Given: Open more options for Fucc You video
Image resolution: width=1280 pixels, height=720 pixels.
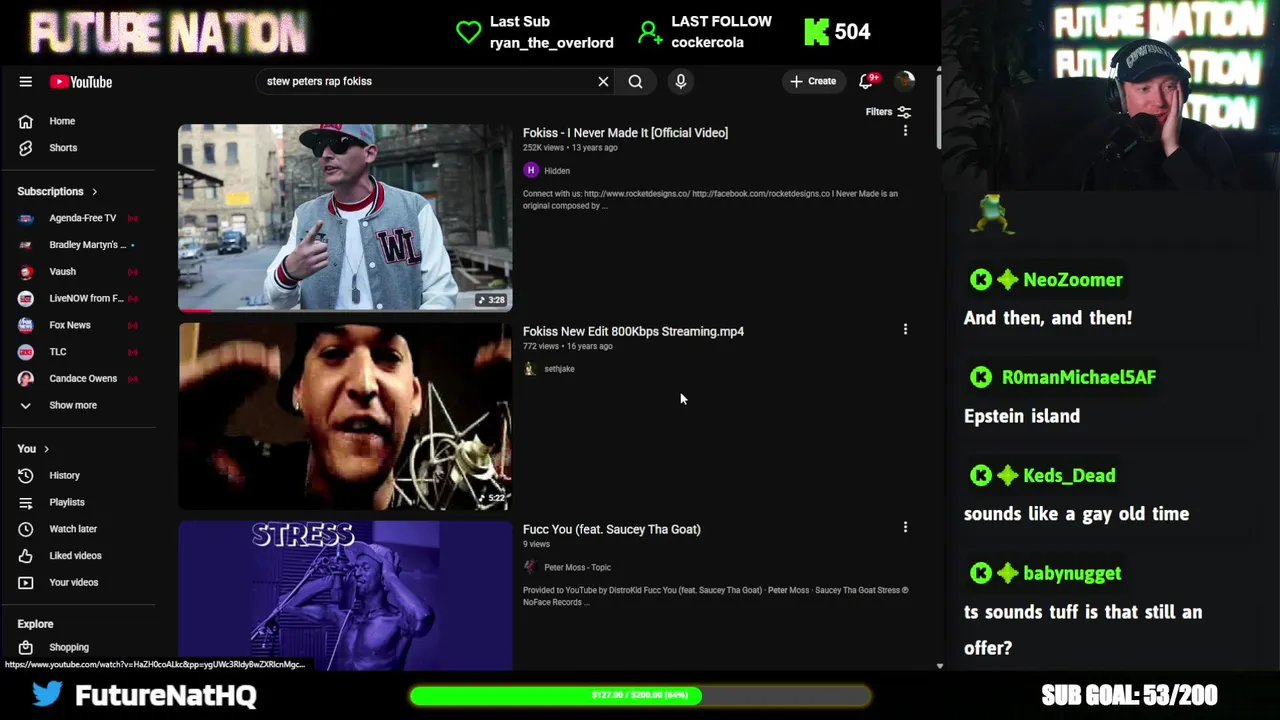Looking at the screenshot, I should point(905,527).
